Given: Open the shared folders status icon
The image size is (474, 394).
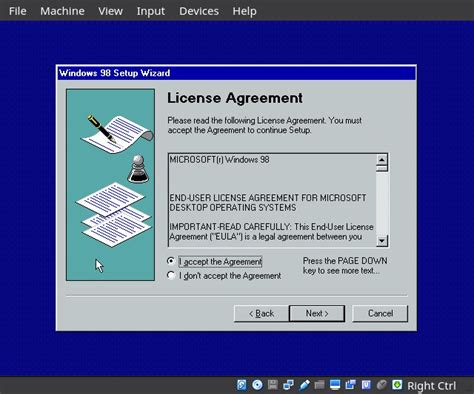Looking at the screenshot, I should click(x=319, y=385).
